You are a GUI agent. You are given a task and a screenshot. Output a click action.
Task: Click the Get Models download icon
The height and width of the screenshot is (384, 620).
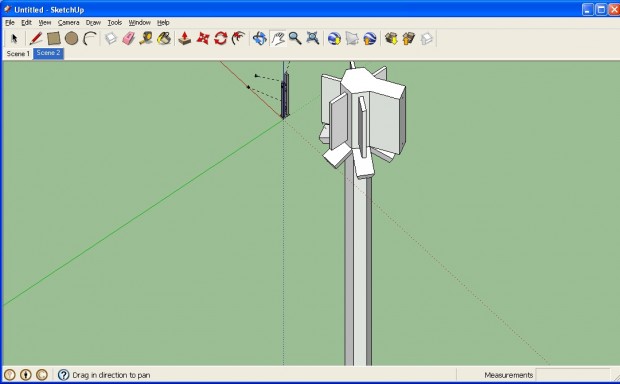391,38
